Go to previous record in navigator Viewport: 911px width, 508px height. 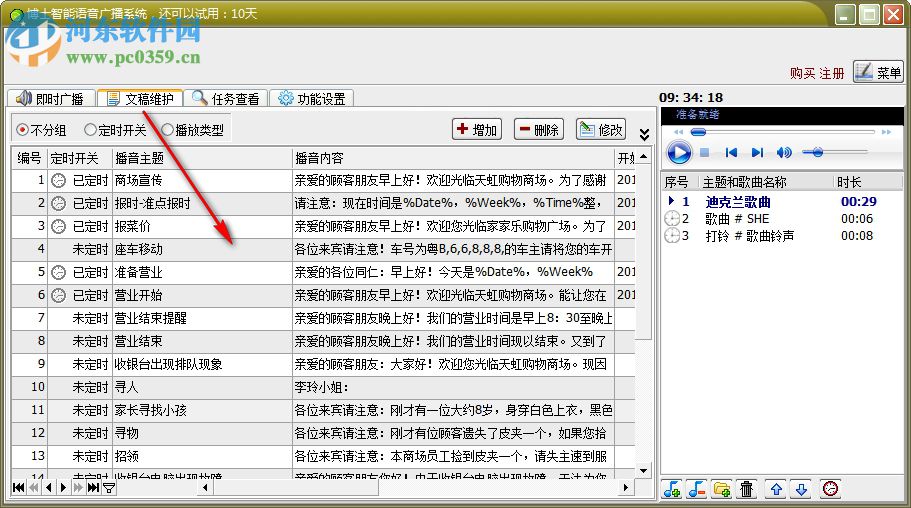[x=49, y=488]
